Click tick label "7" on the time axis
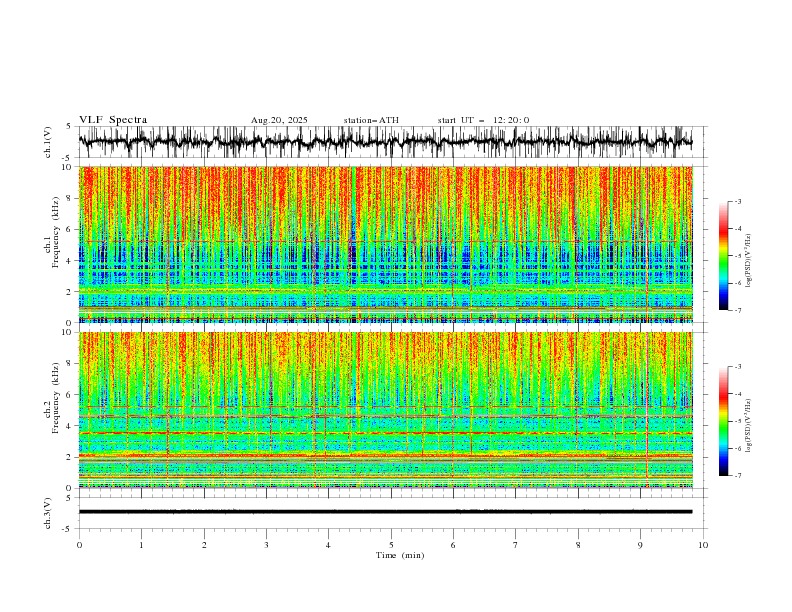This screenshot has height=612, width=792. [x=515, y=545]
